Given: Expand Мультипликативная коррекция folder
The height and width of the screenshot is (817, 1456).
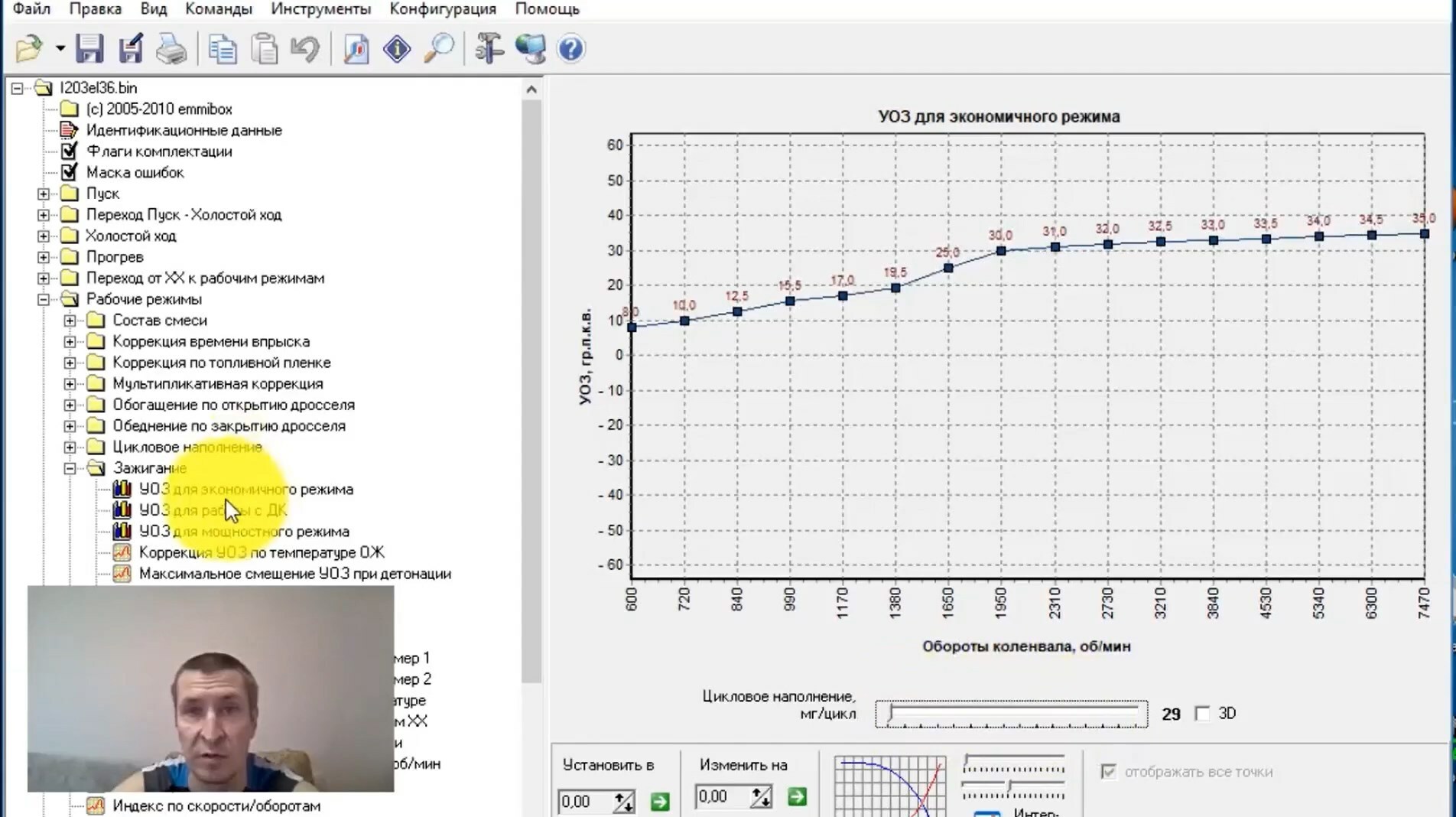Looking at the screenshot, I should [70, 384].
